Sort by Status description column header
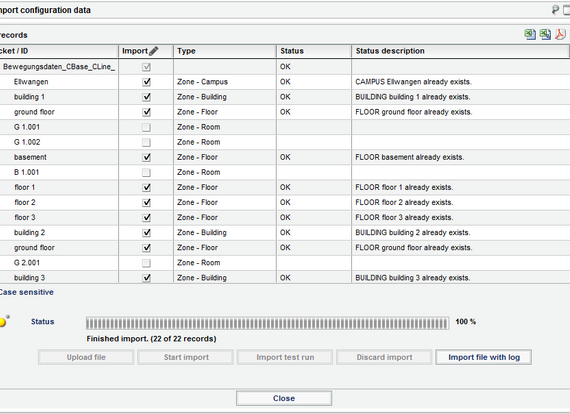Screen dimensions: 570x414 390,51
